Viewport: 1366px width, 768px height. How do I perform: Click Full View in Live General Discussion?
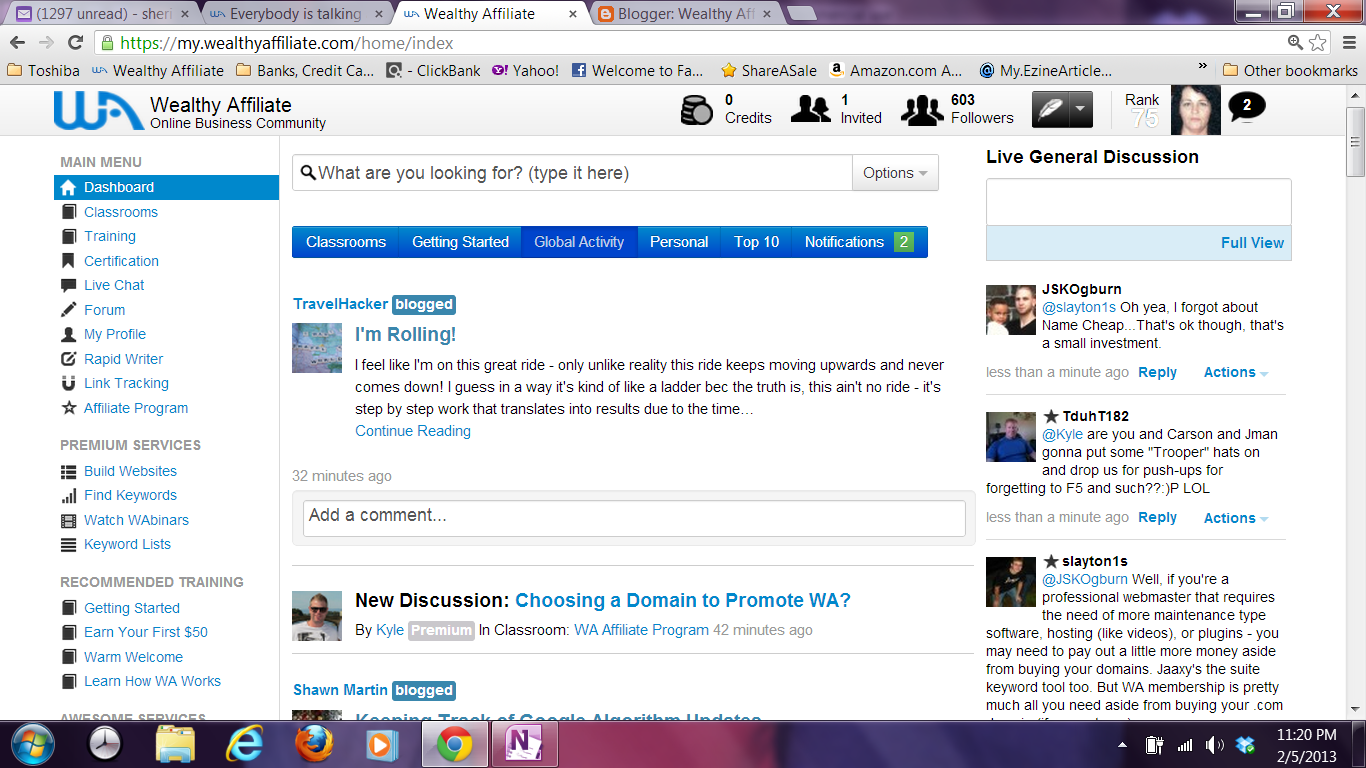(x=1252, y=243)
